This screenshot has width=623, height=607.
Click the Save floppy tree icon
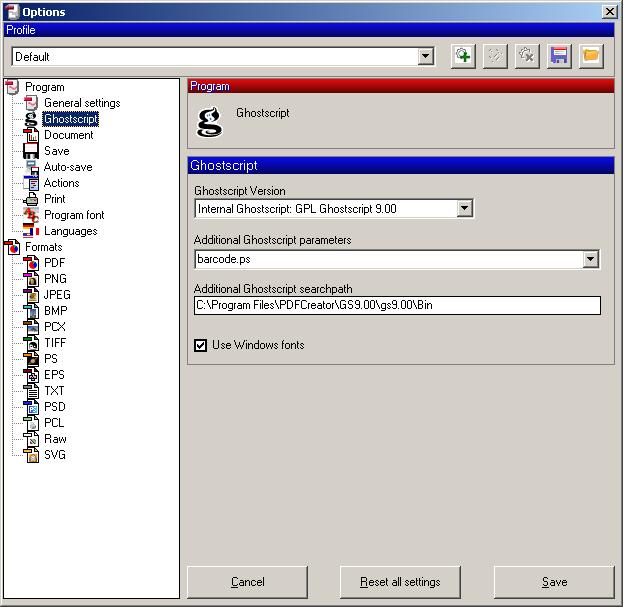coord(31,151)
